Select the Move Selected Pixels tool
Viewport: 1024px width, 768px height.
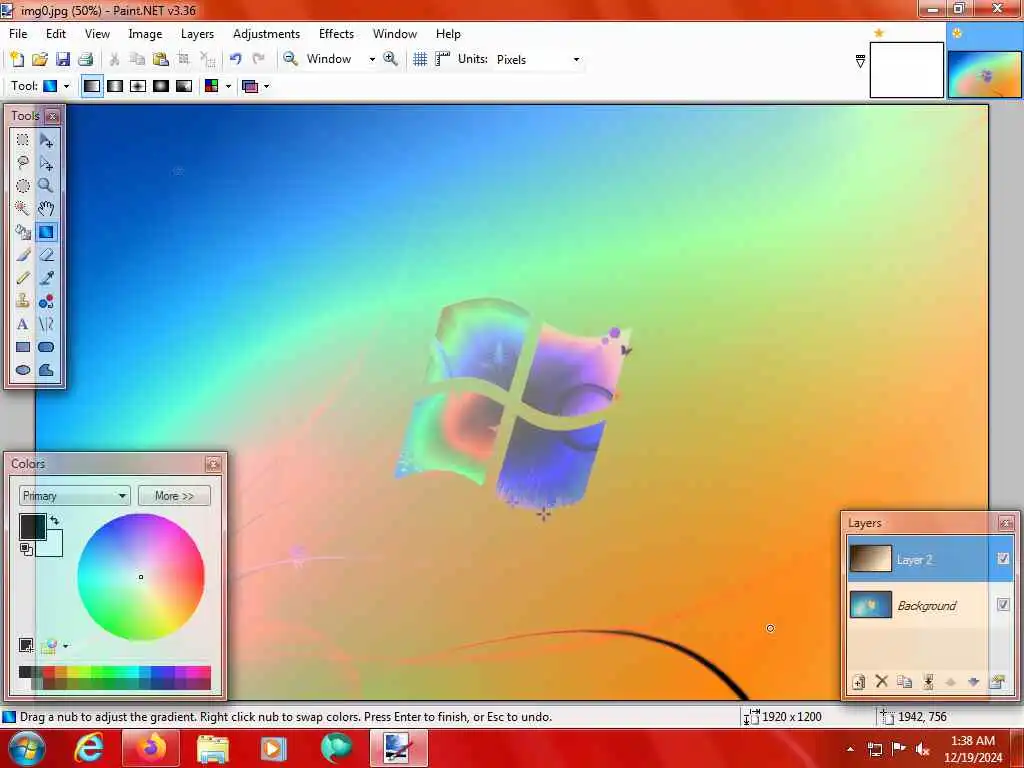[46, 140]
